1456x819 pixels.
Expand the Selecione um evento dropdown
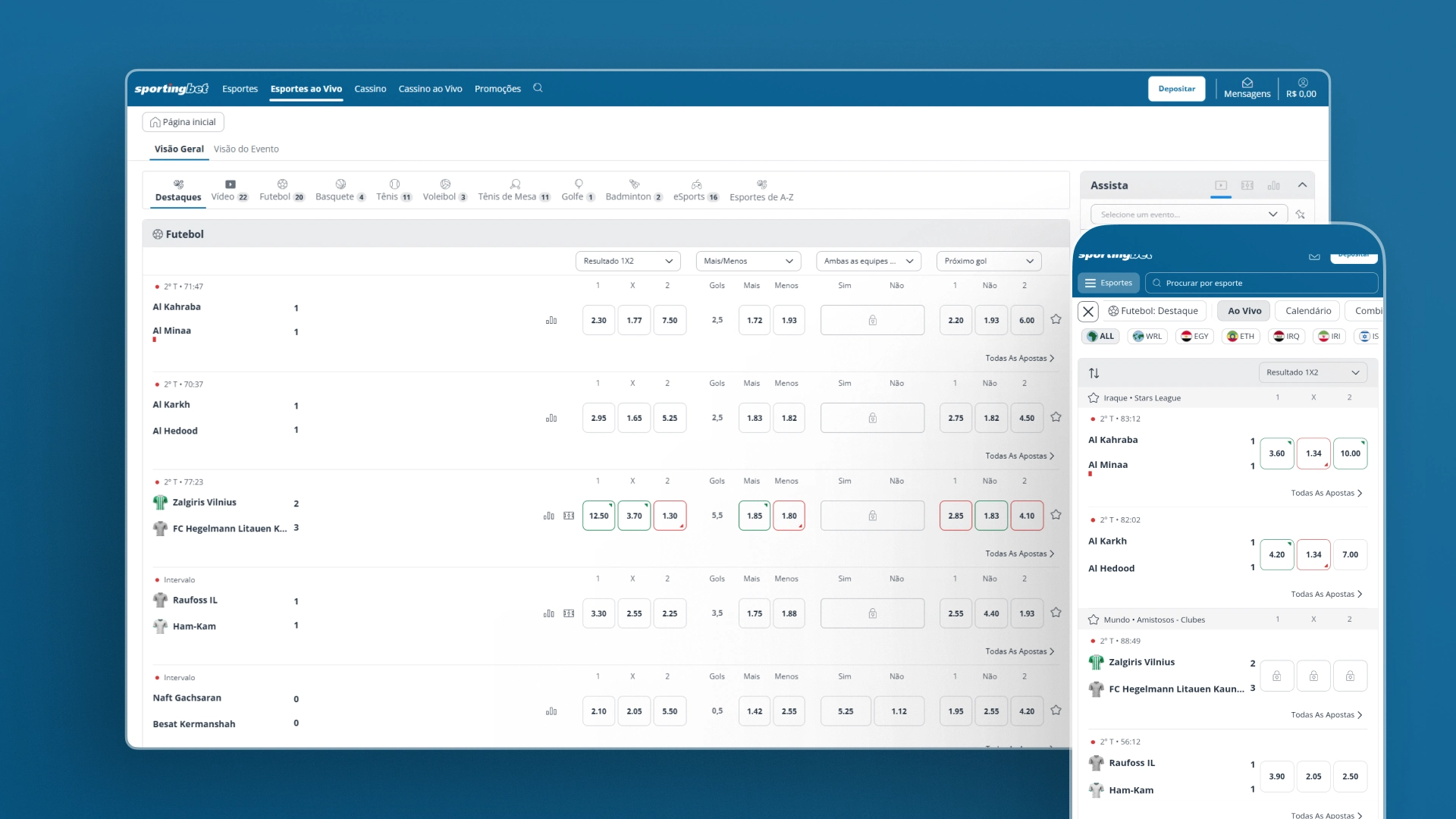coord(1188,215)
